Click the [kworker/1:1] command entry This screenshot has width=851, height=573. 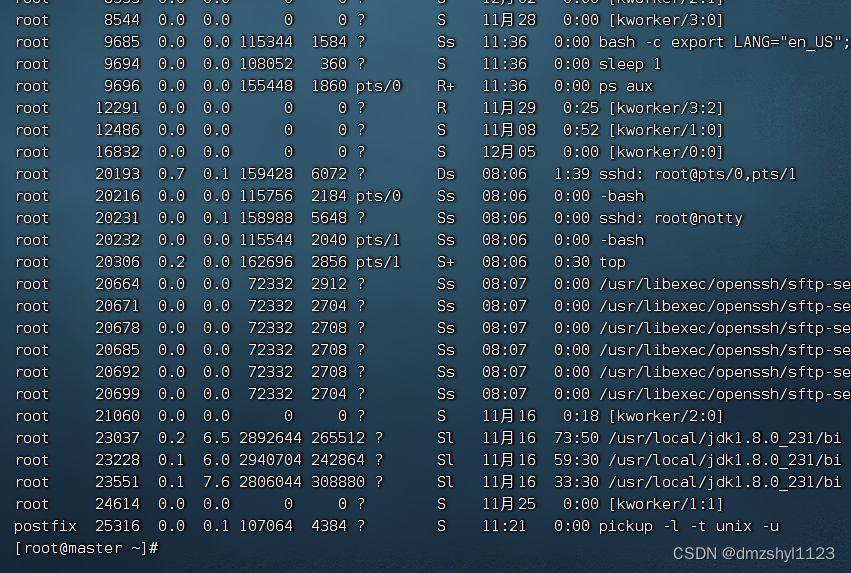[665, 504]
